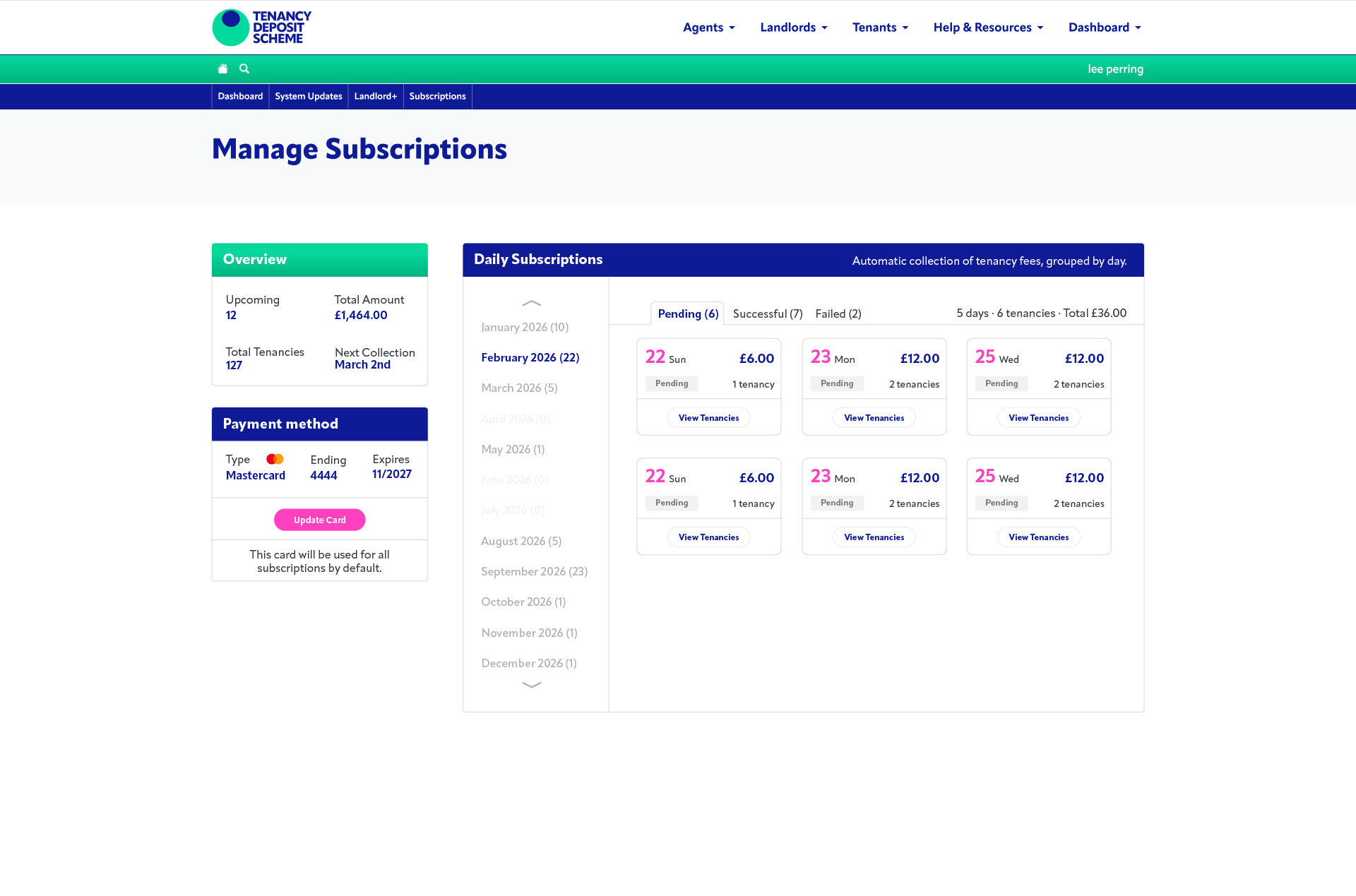Screen dimensions: 1356x896
Task: Switch to the Failed (2) tab
Action: (x=838, y=314)
